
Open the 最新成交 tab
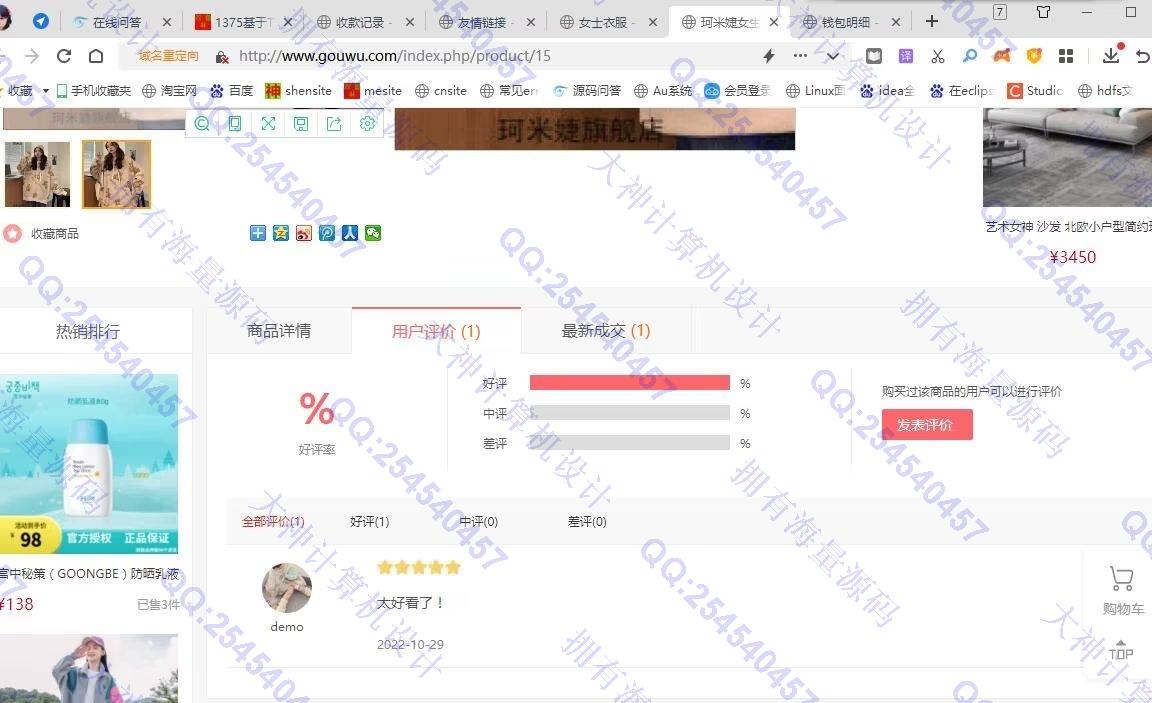pyautogui.click(x=605, y=331)
